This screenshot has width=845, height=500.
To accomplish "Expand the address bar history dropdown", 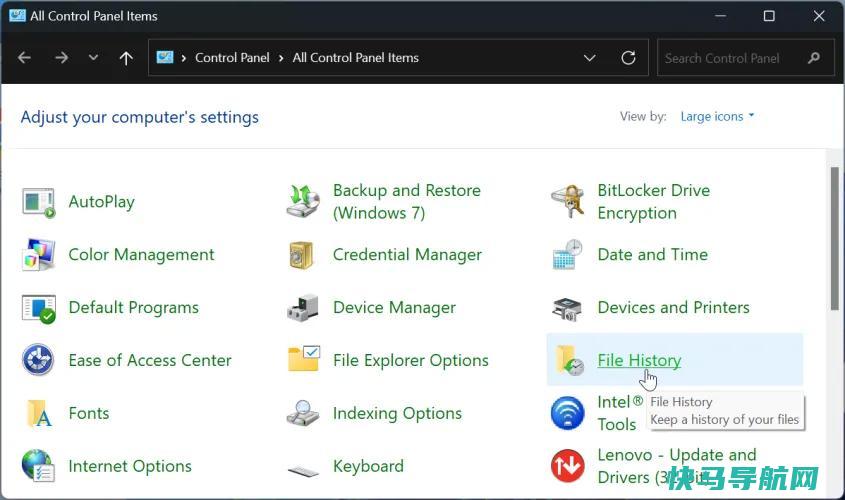I will (590, 58).
